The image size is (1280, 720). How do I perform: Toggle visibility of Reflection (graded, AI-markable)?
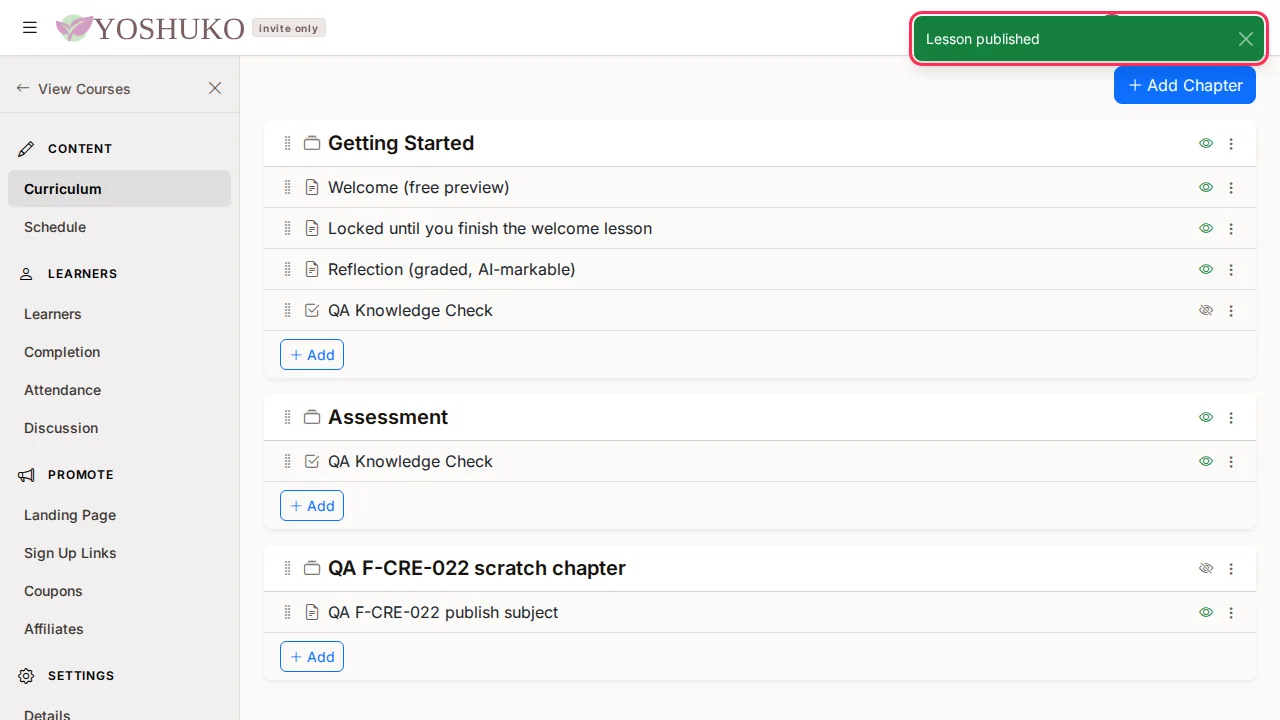pyautogui.click(x=1206, y=269)
